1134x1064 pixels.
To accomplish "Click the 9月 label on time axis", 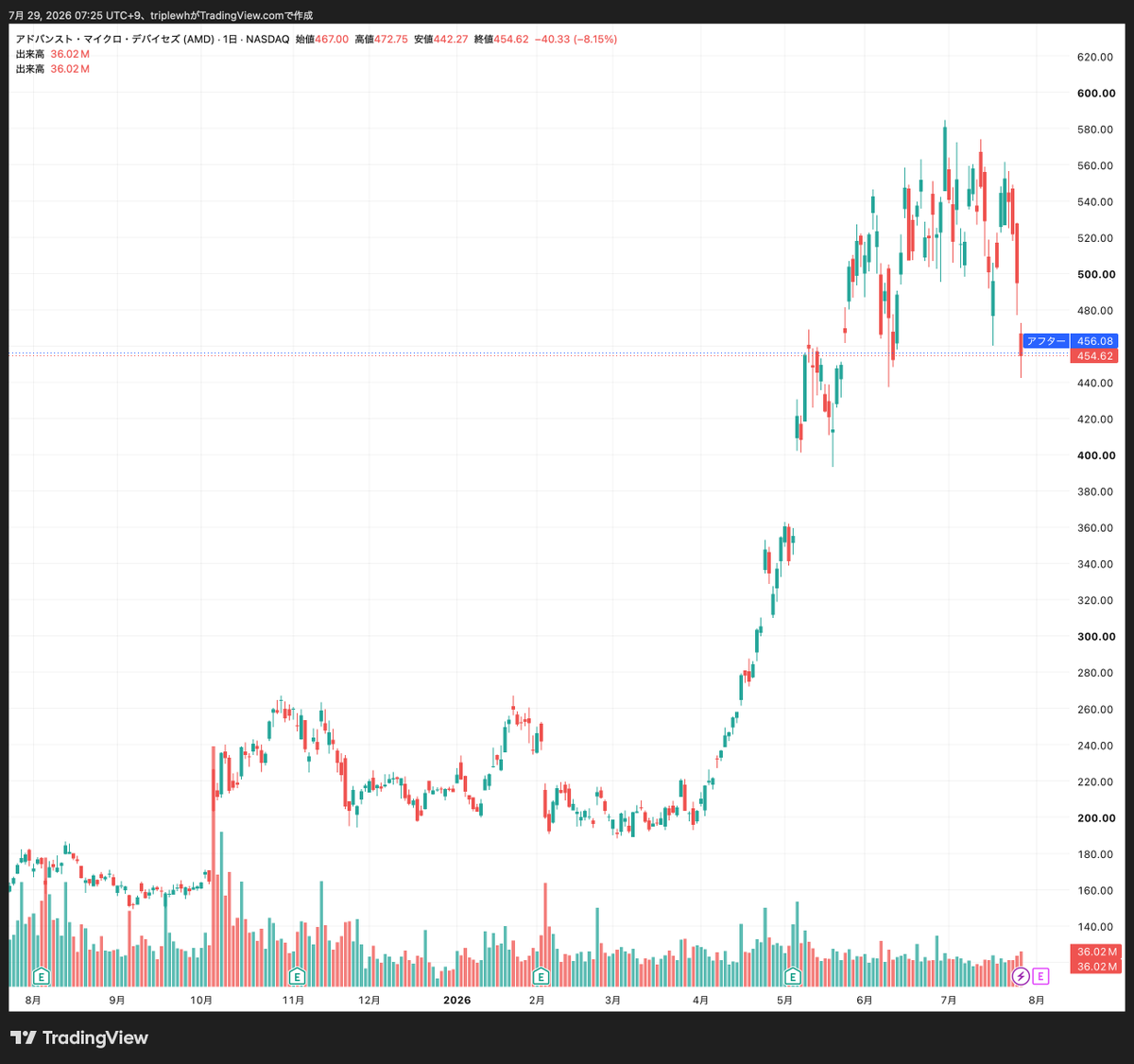I will pyautogui.click(x=117, y=1000).
